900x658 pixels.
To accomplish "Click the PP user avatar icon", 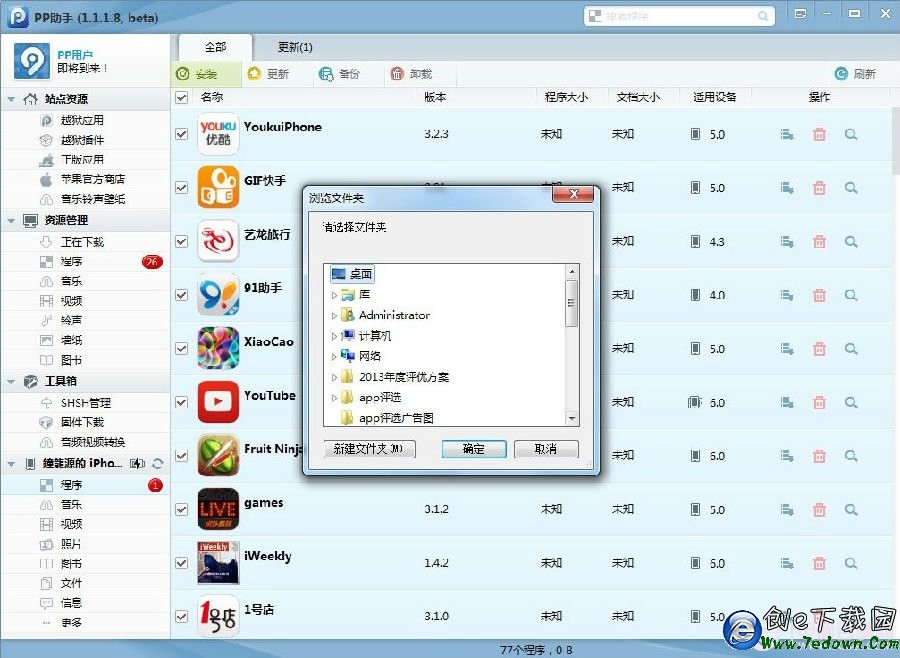I will point(32,61).
